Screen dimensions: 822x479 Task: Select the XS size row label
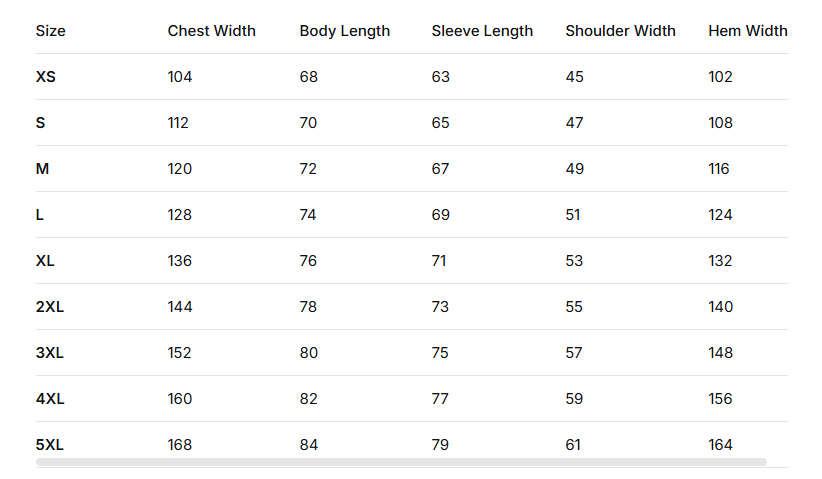pyautogui.click(x=46, y=77)
